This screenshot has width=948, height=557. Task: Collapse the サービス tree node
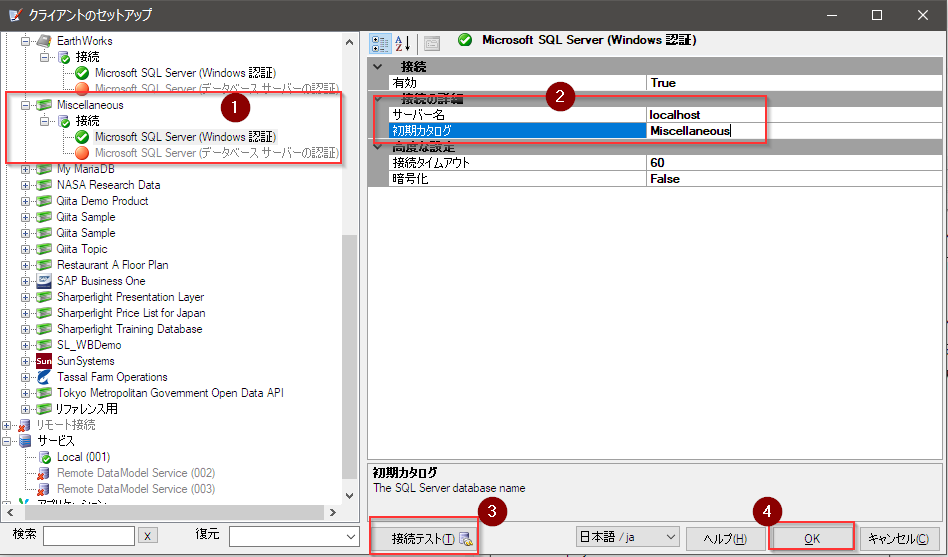click(x=7, y=441)
